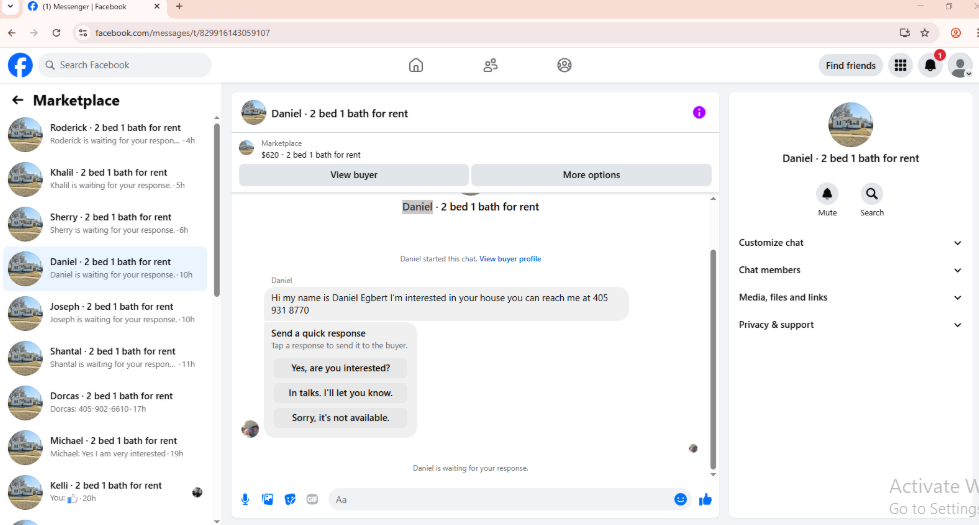Open the account profile avatar menu
979x525 pixels.
[x=960, y=65]
